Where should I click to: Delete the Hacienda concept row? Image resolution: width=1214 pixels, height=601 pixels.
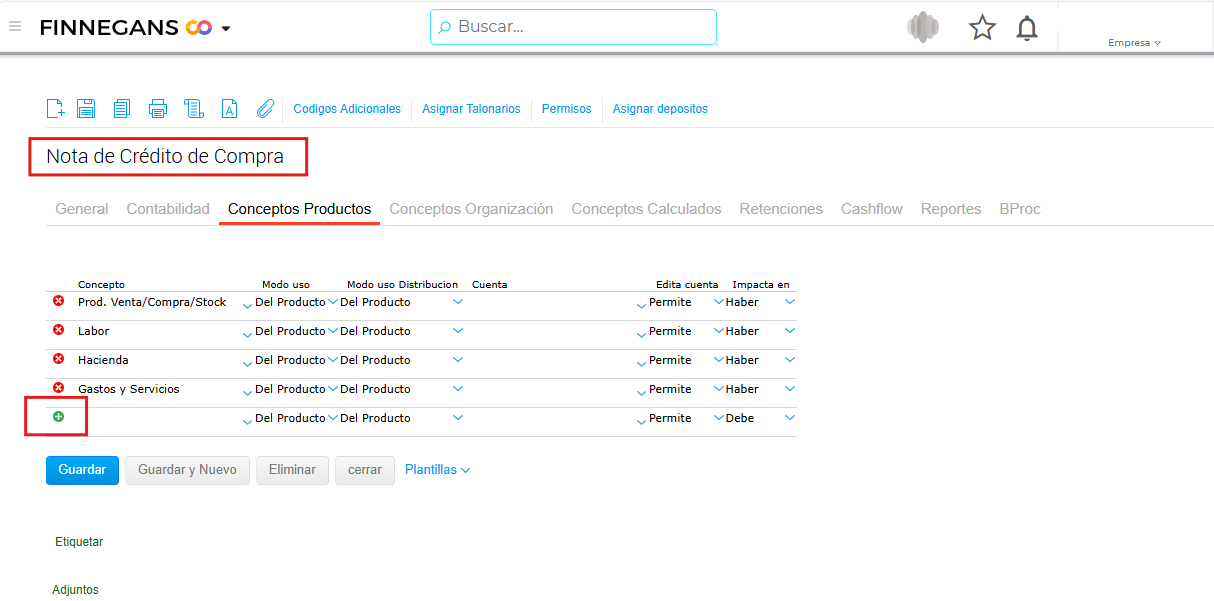(x=58, y=359)
